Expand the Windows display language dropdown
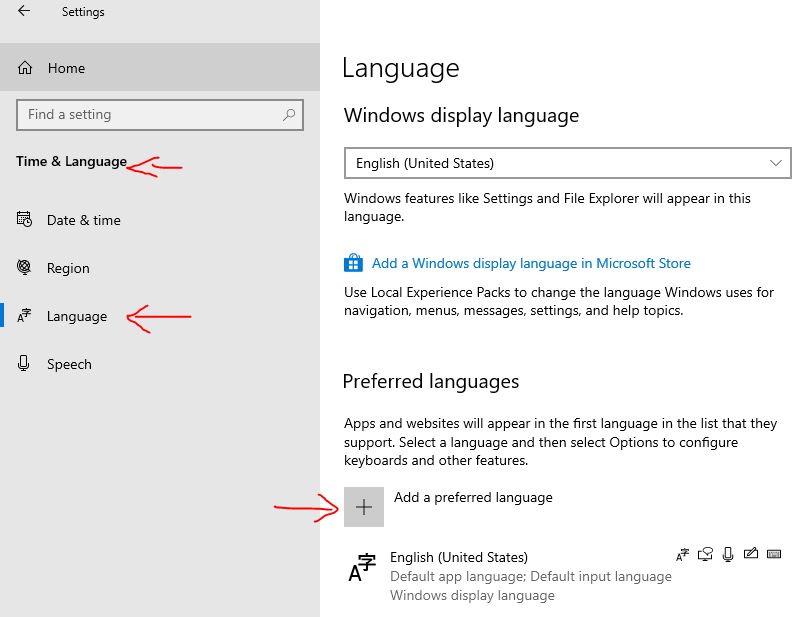This screenshot has width=802, height=617. click(566, 163)
